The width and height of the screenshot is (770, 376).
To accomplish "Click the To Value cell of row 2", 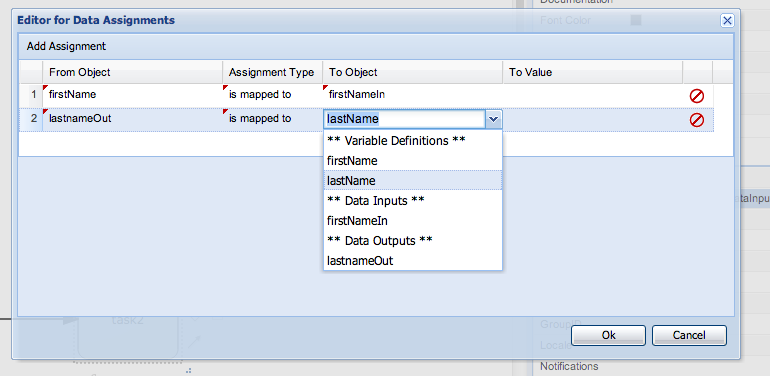I will 593,120.
